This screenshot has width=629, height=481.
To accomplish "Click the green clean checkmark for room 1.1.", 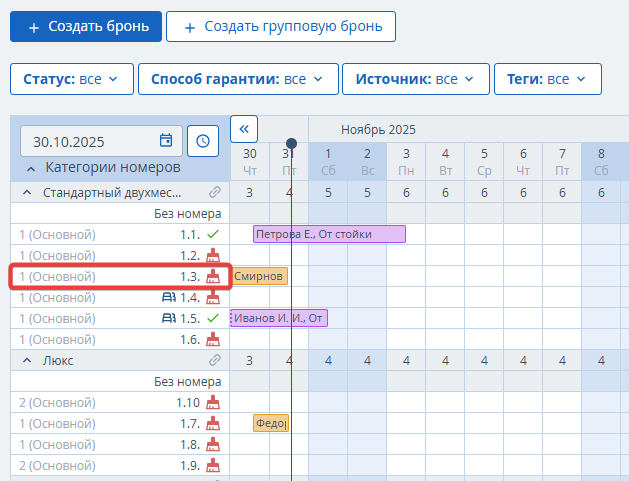I will pyautogui.click(x=212, y=234).
